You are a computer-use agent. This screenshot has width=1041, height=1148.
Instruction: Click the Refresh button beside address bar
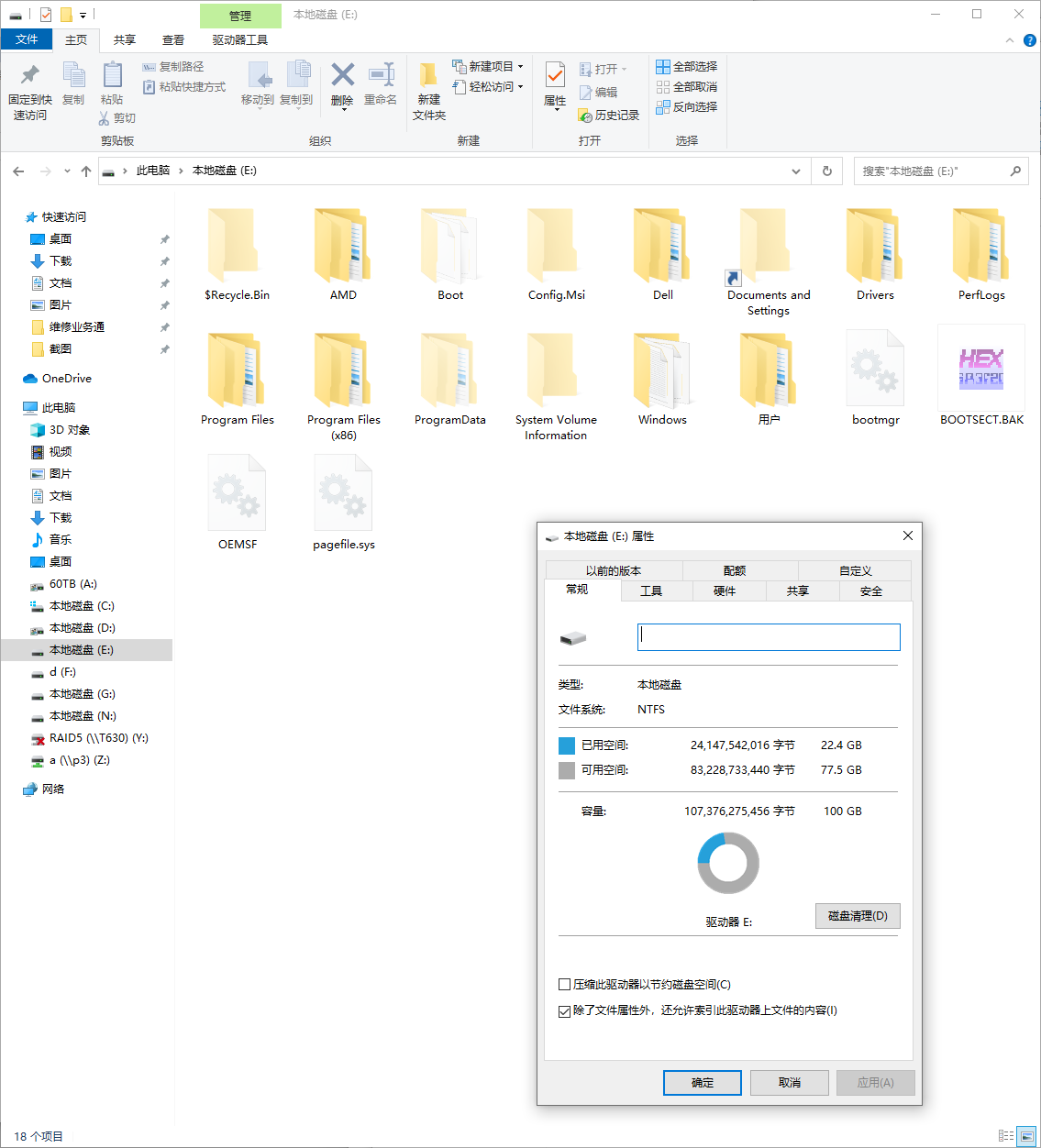coord(827,171)
